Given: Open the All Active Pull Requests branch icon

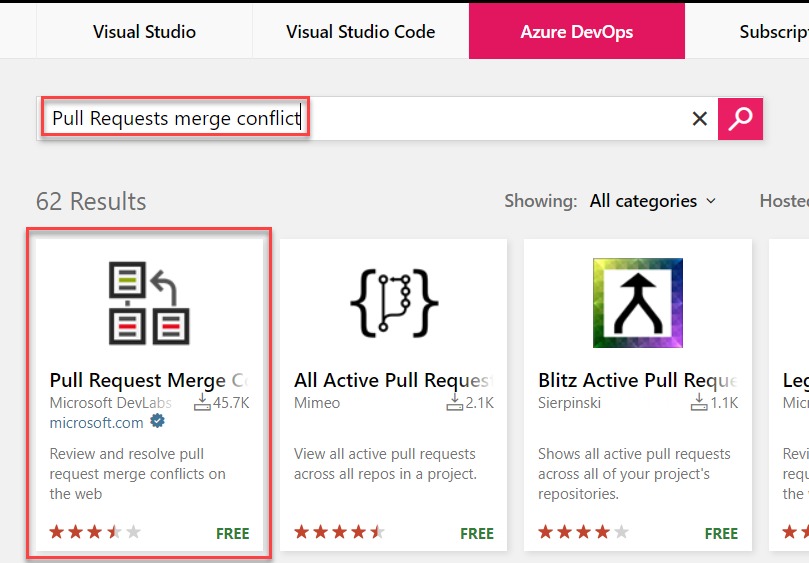Looking at the screenshot, I should [394, 303].
